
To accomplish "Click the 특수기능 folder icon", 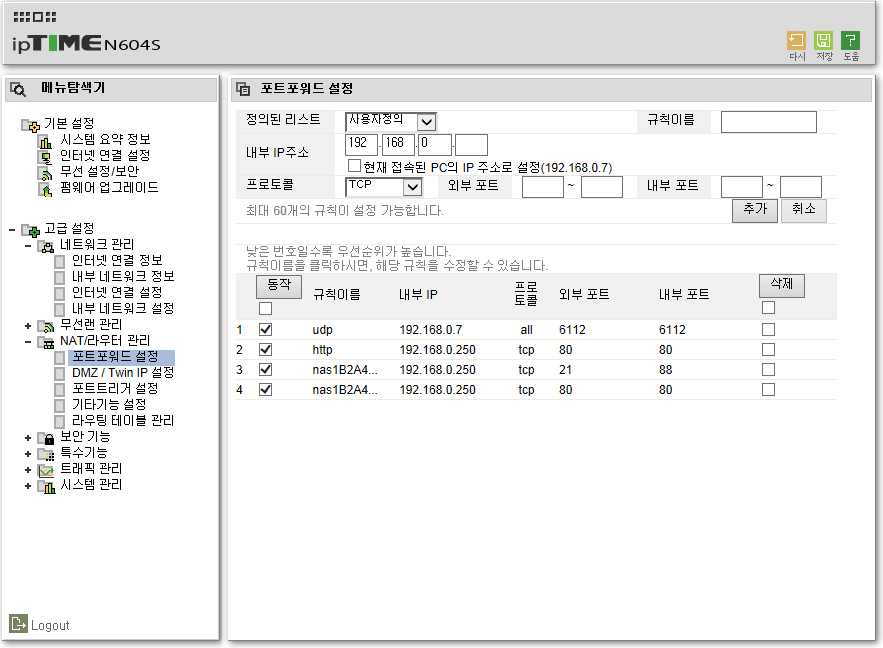I will [x=46, y=454].
